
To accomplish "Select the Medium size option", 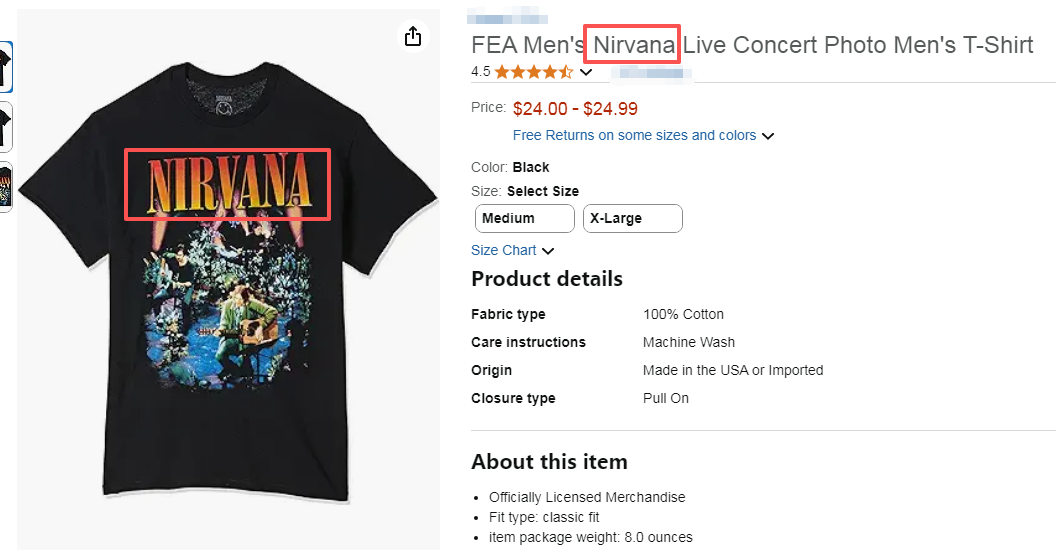I will 524,218.
